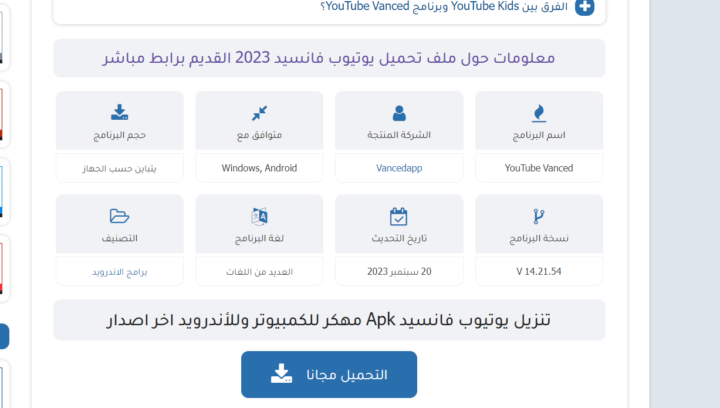Viewport: 720px width, 408px height.
Task: Select the 20 سبتمبر 2023 update date
Action: pyautogui.click(x=399, y=271)
